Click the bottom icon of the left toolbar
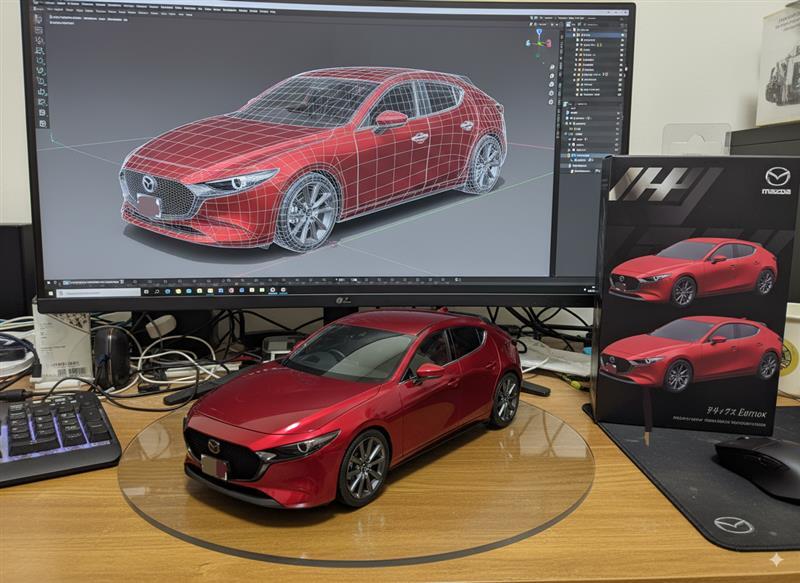The height and width of the screenshot is (583, 800). [x=41, y=122]
